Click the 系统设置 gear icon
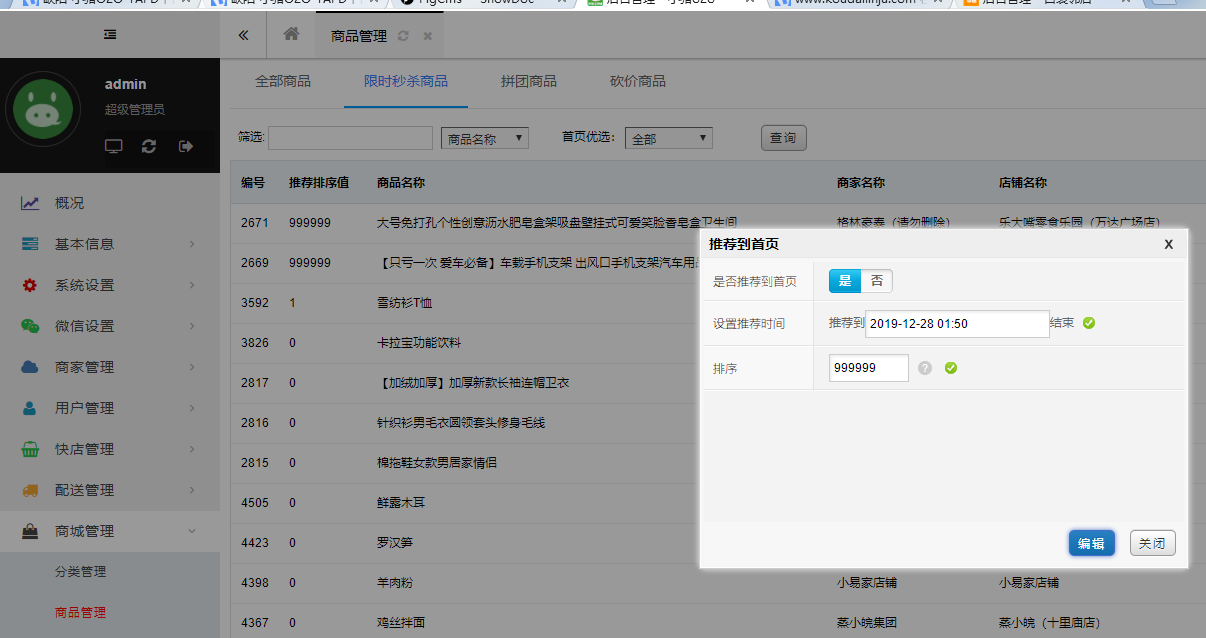Viewport: 1206px width, 638px height. tap(30, 285)
